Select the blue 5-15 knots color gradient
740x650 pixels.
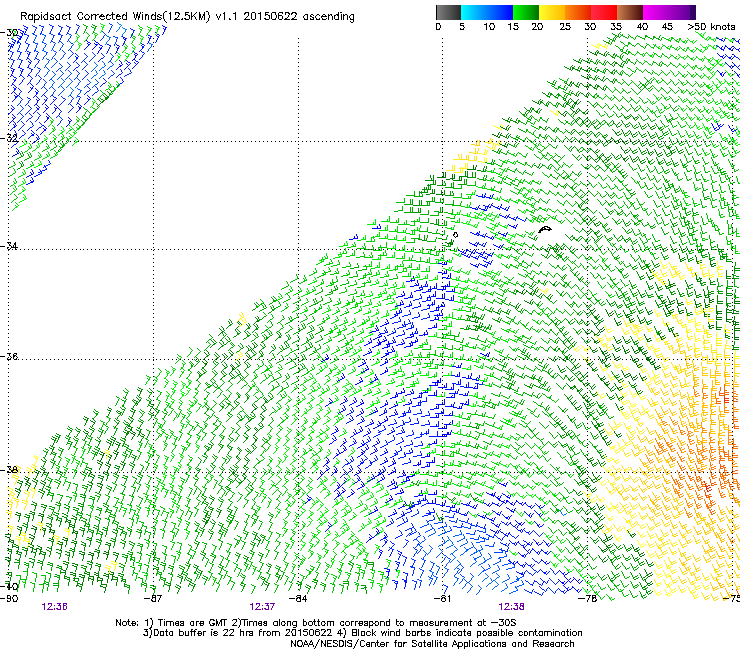(x=487, y=12)
